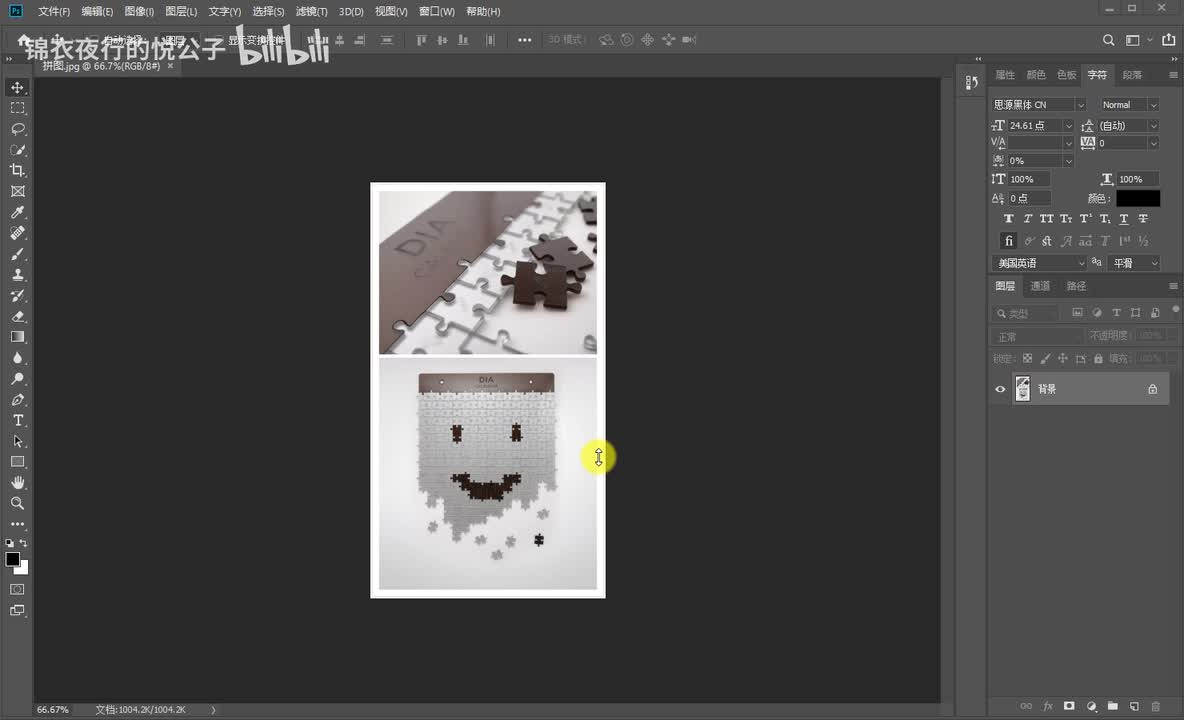Select the Path Selection tool
Viewport: 1184px width, 720px height.
coord(17,441)
